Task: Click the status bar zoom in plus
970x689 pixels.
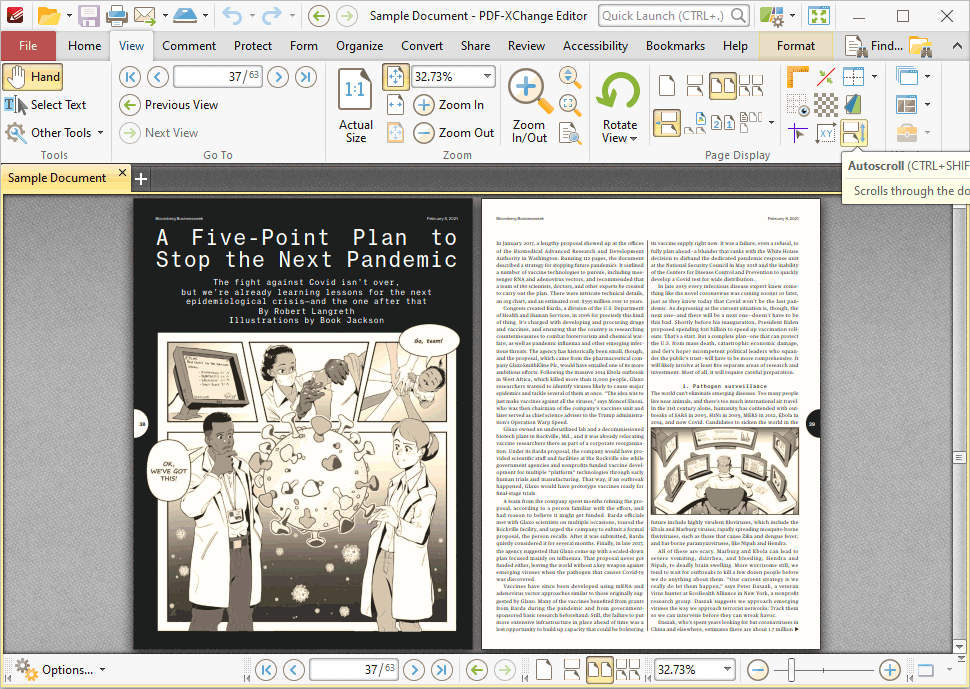Action: tap(889, 670)
